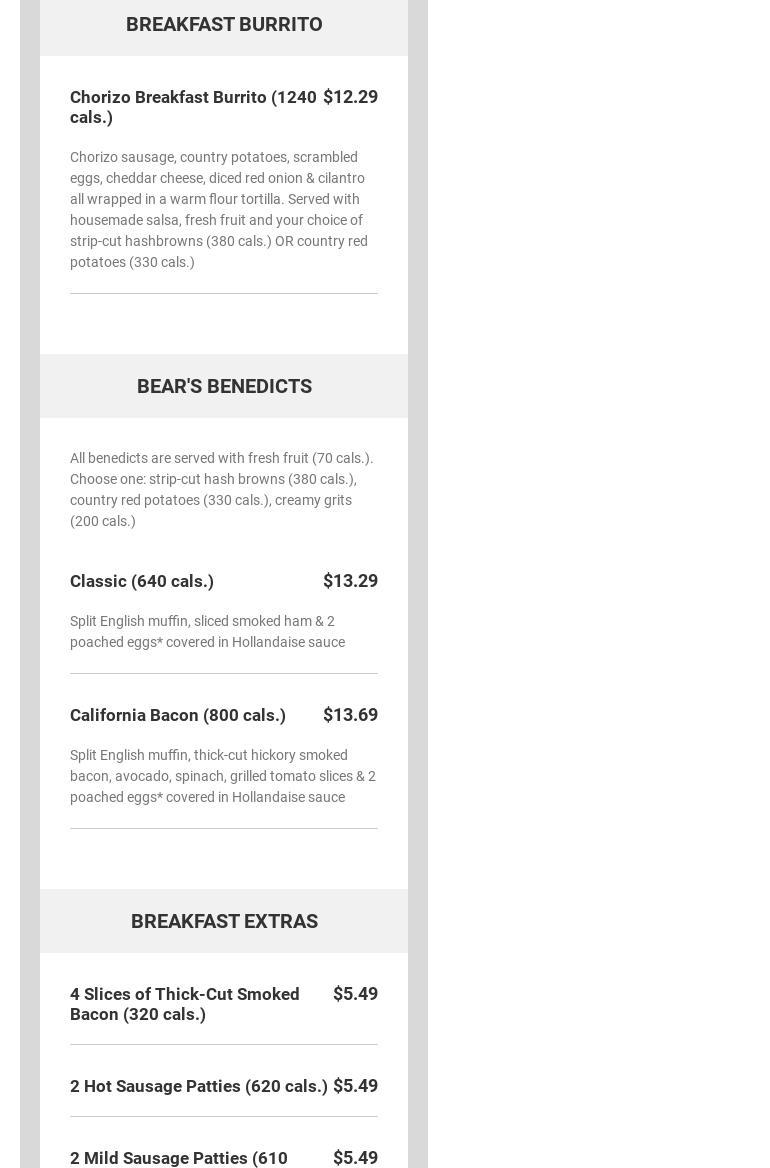Select 4 Slices of Thick-Cut Smoked Bacon
Screen dimensions: 770x1168
(x=185, y=1004)
